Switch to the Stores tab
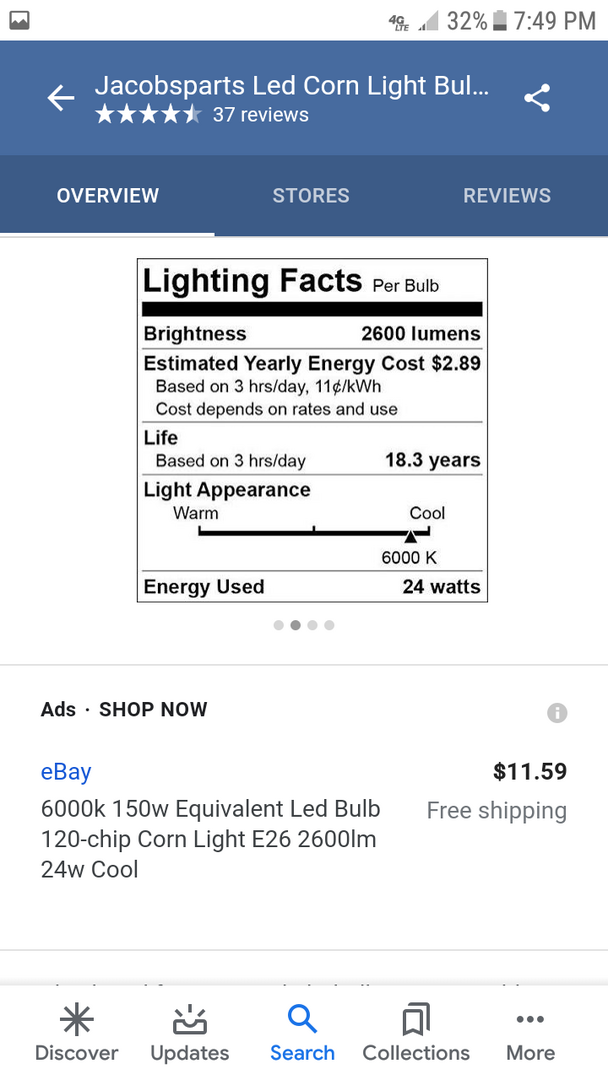The image size is (608, 1080). 311,196
